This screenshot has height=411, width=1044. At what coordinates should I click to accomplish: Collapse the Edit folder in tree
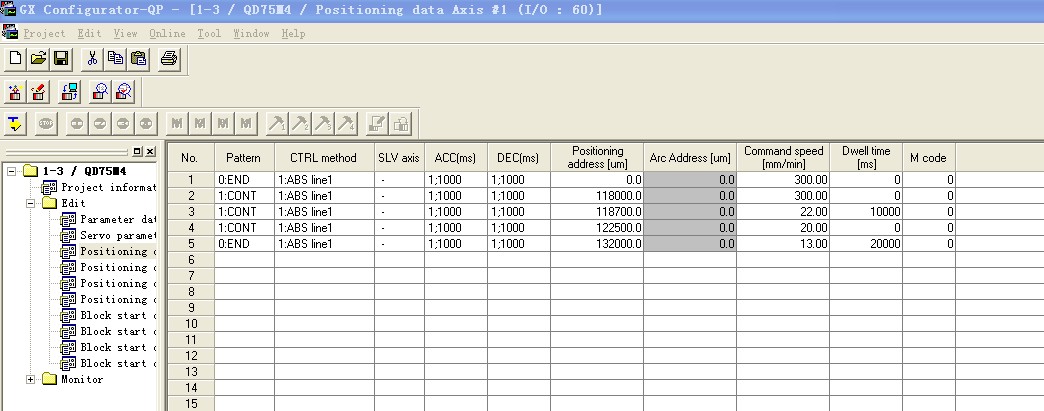[31, 203]
